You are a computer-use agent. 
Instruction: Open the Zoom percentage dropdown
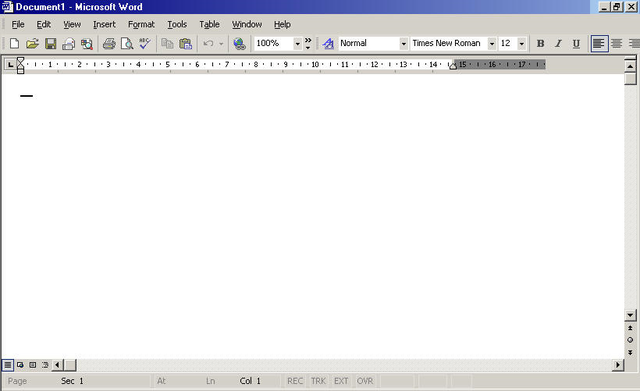[298, 43]
